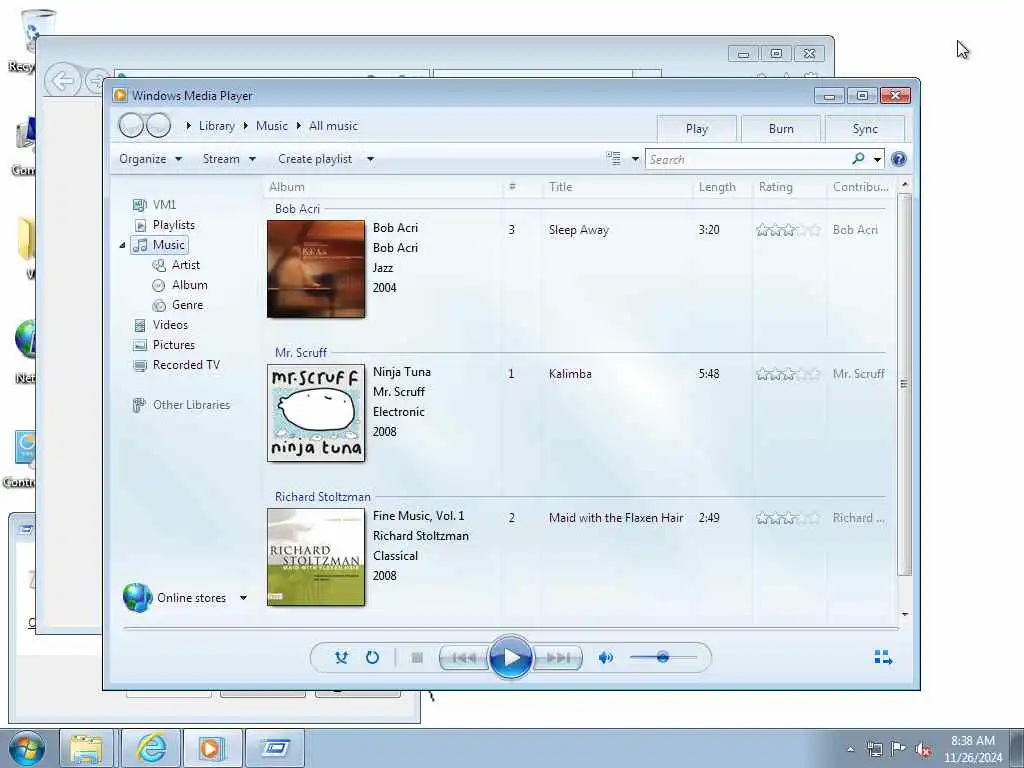Screen dimensions: 1024x768
Task: Set the star rating for Sleep Away
Action: (788, 230)
